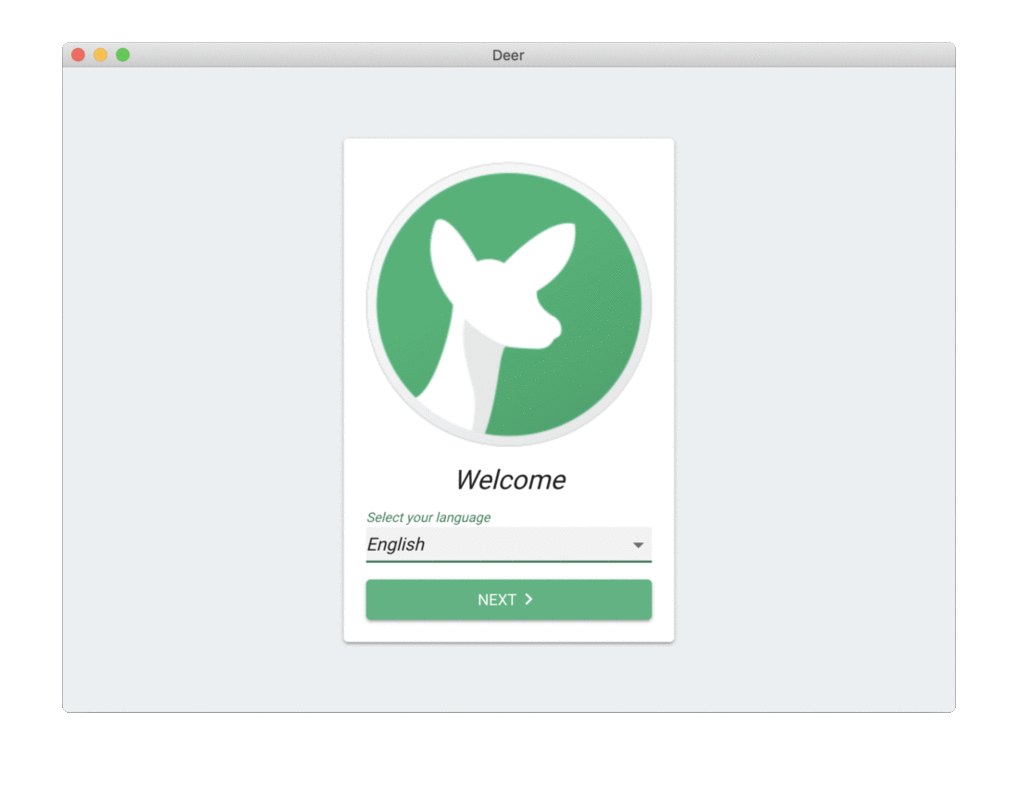Maximize the Deer window with green button
Screen dimensions: 1018x795
pos(123,55)
